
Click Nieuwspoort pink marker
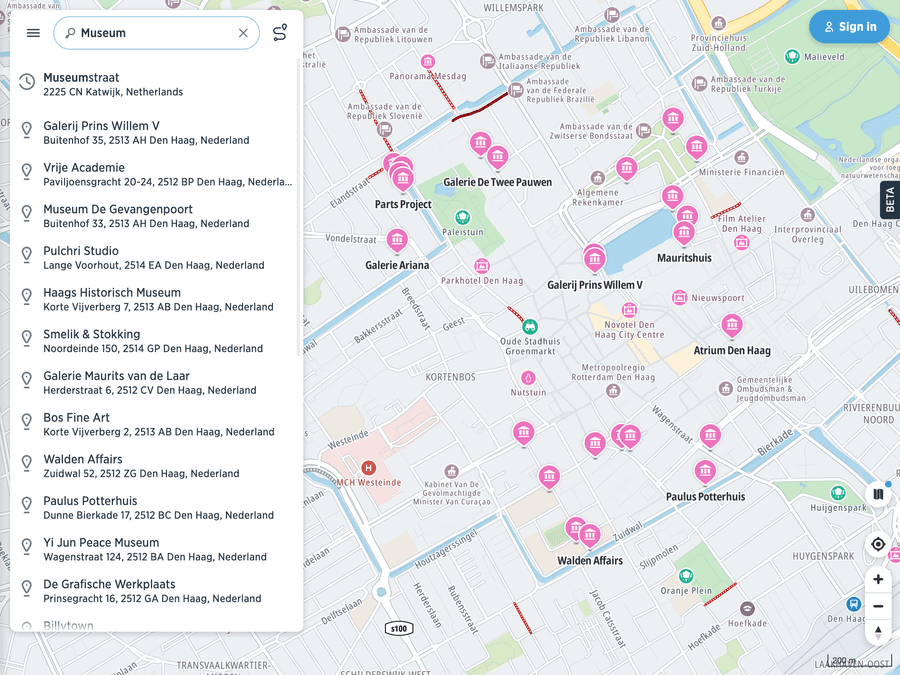point(680,297)
